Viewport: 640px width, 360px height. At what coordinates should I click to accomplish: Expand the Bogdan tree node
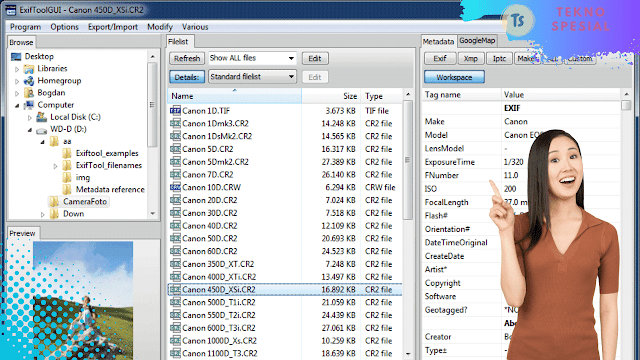coord(17,93)
